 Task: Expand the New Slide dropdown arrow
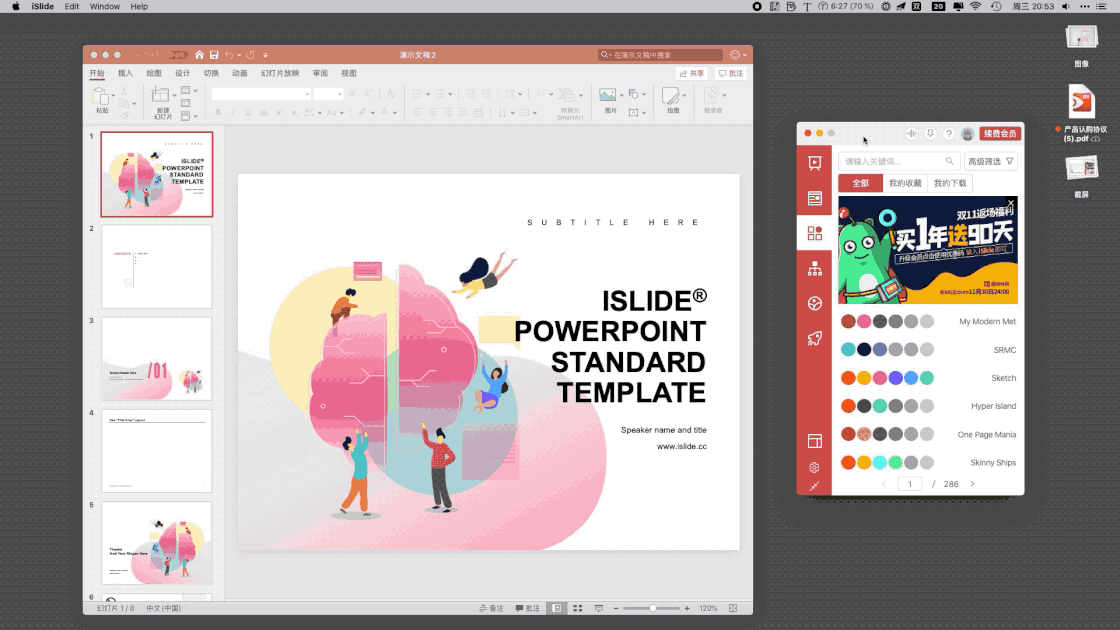(174, 95)
